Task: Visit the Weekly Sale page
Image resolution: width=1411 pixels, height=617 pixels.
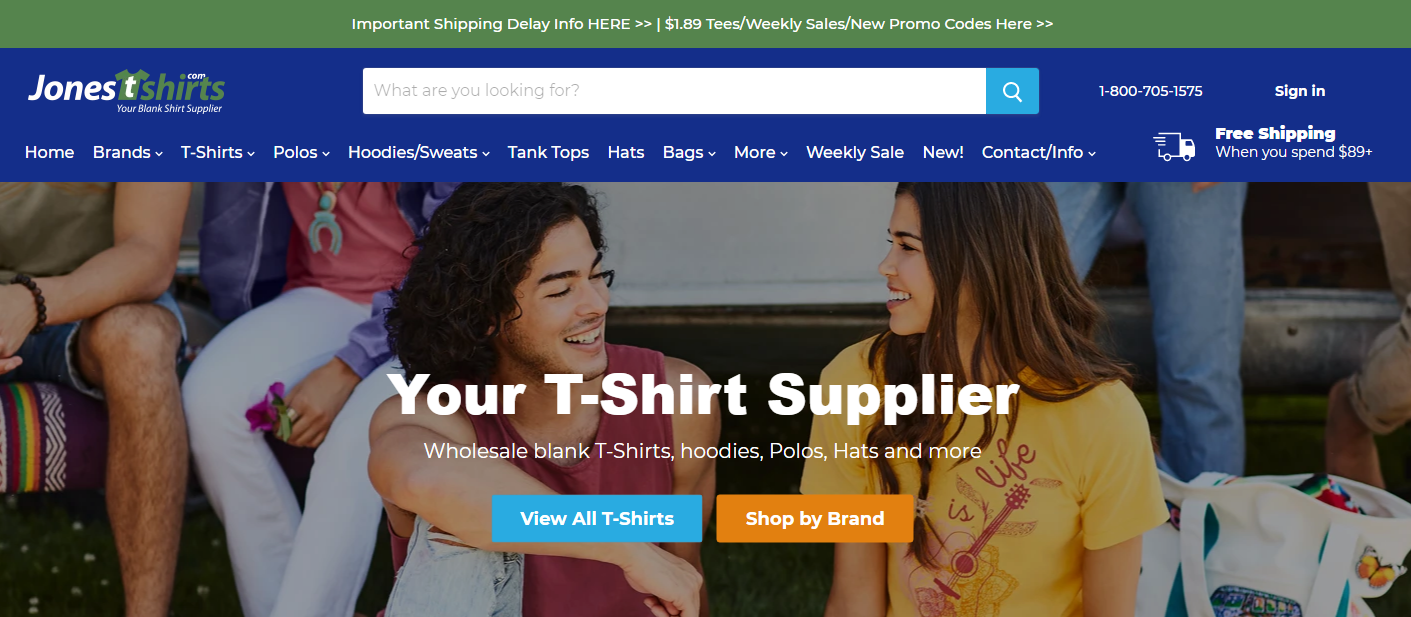Action: [x=855, y=152]
